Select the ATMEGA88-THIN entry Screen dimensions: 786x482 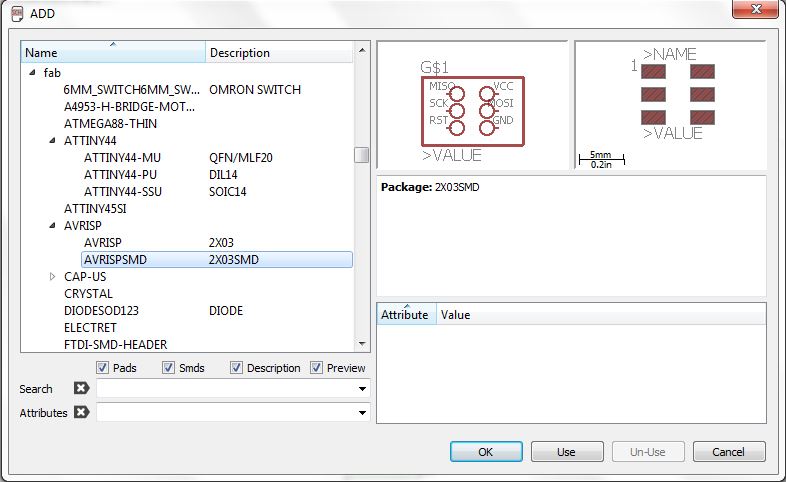point(110,124)
